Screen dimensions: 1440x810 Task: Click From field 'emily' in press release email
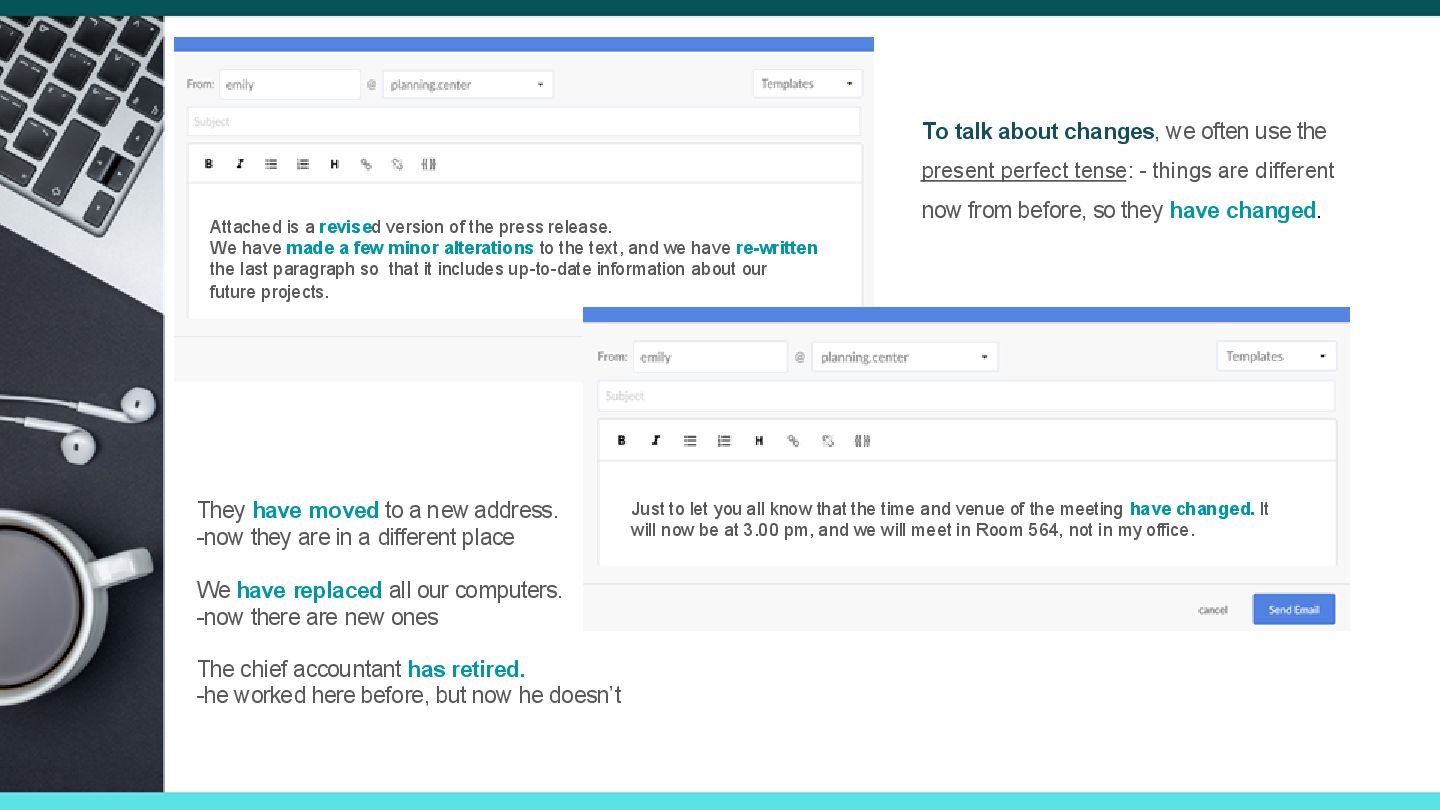click(x=290, y=84)
